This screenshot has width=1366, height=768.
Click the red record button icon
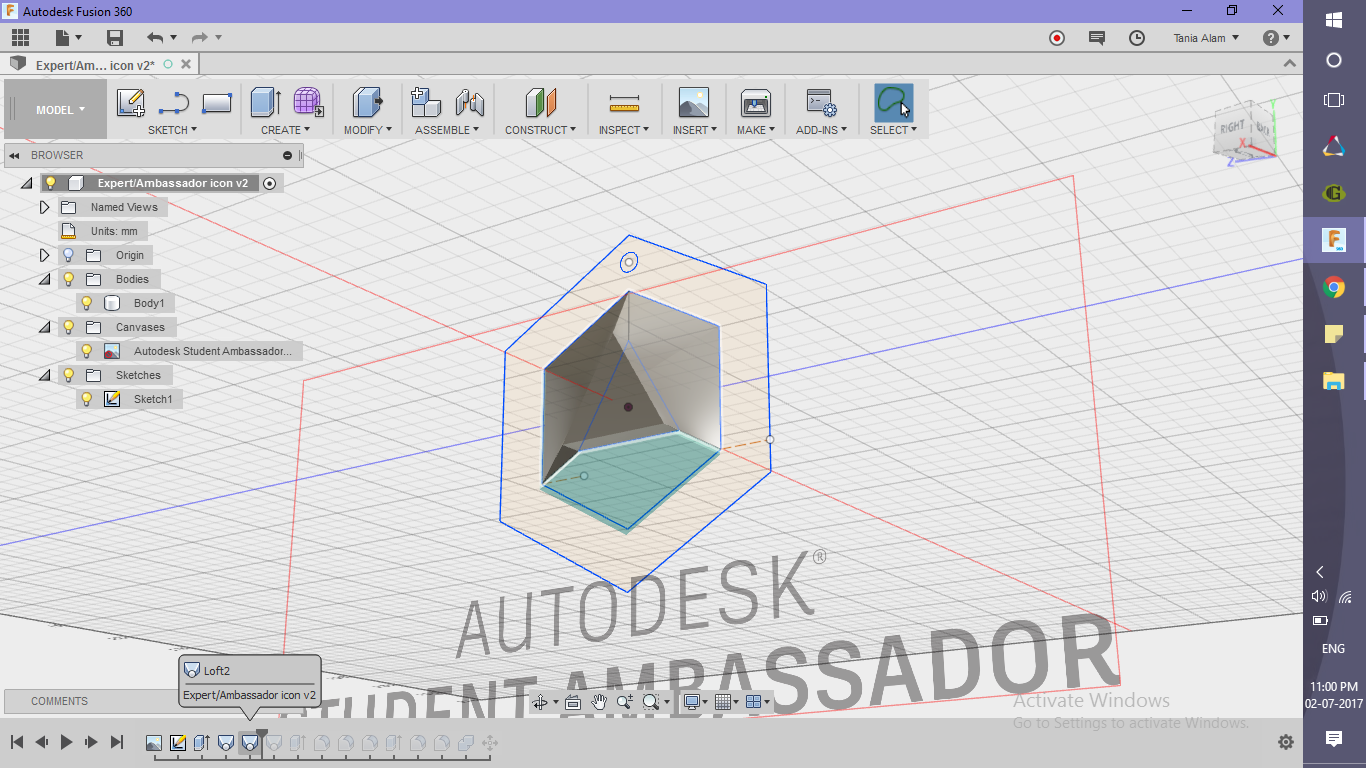(1057, 38)
